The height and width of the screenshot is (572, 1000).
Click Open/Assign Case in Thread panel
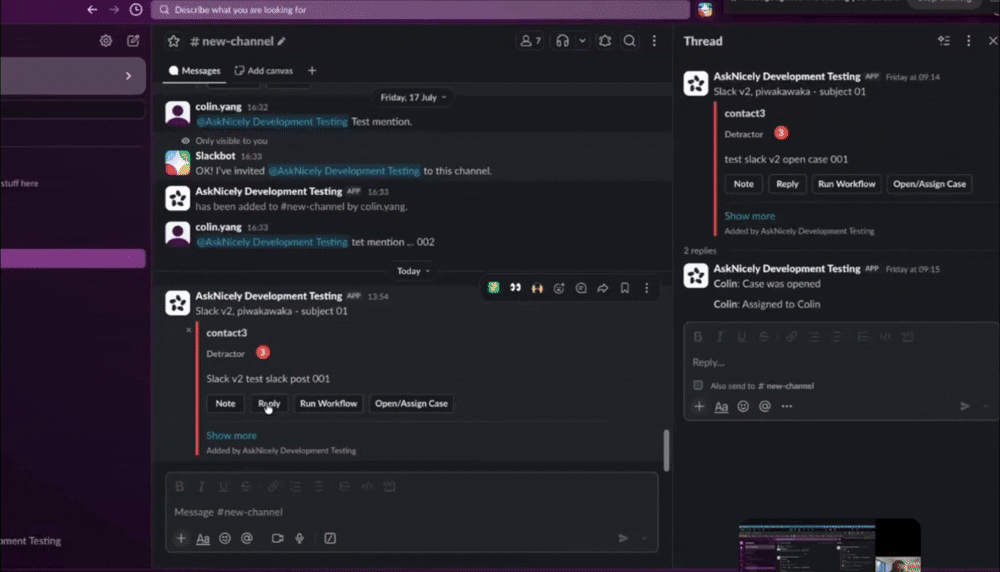click(929, 184)
